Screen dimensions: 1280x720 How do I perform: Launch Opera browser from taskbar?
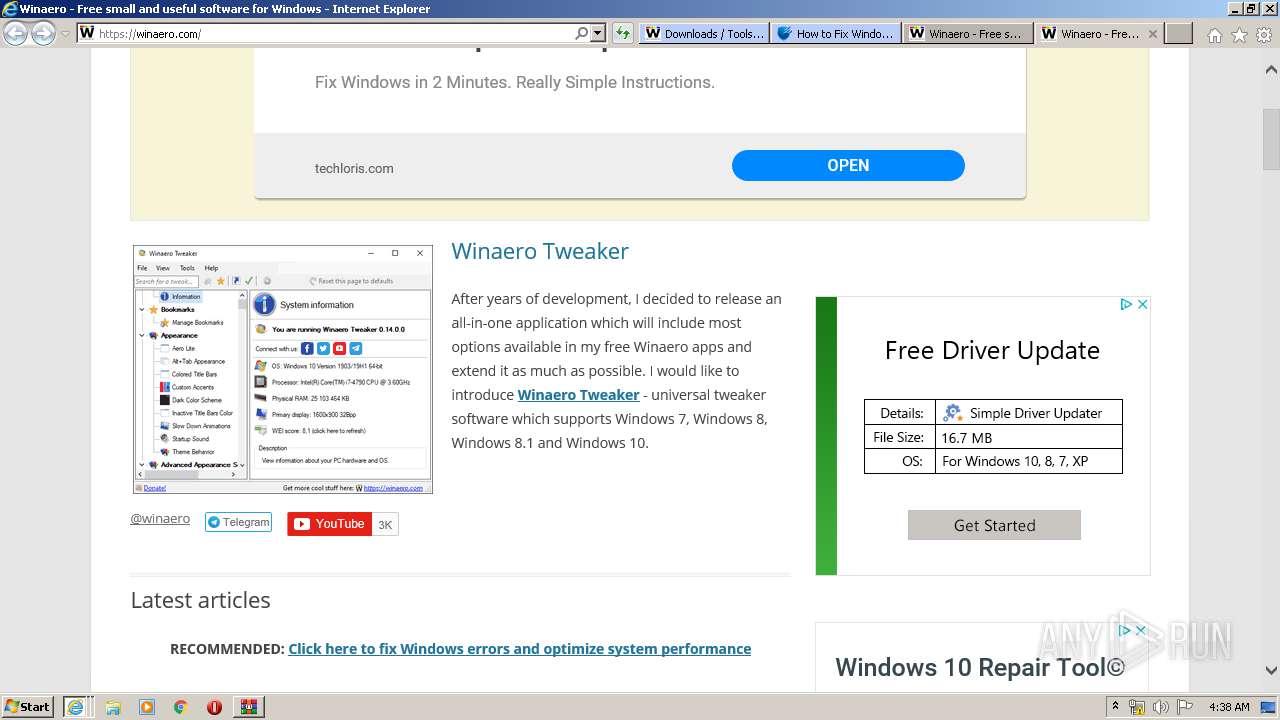(x=214, y=707)
